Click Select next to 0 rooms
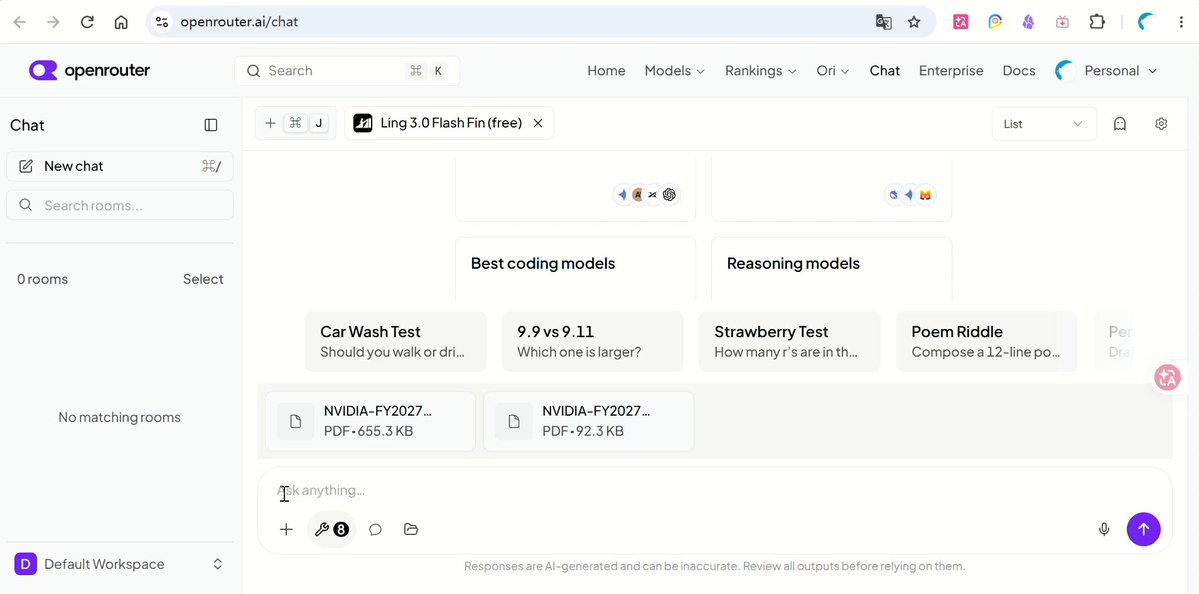The height and width of the screenshot is (594, 1199). 203,279
